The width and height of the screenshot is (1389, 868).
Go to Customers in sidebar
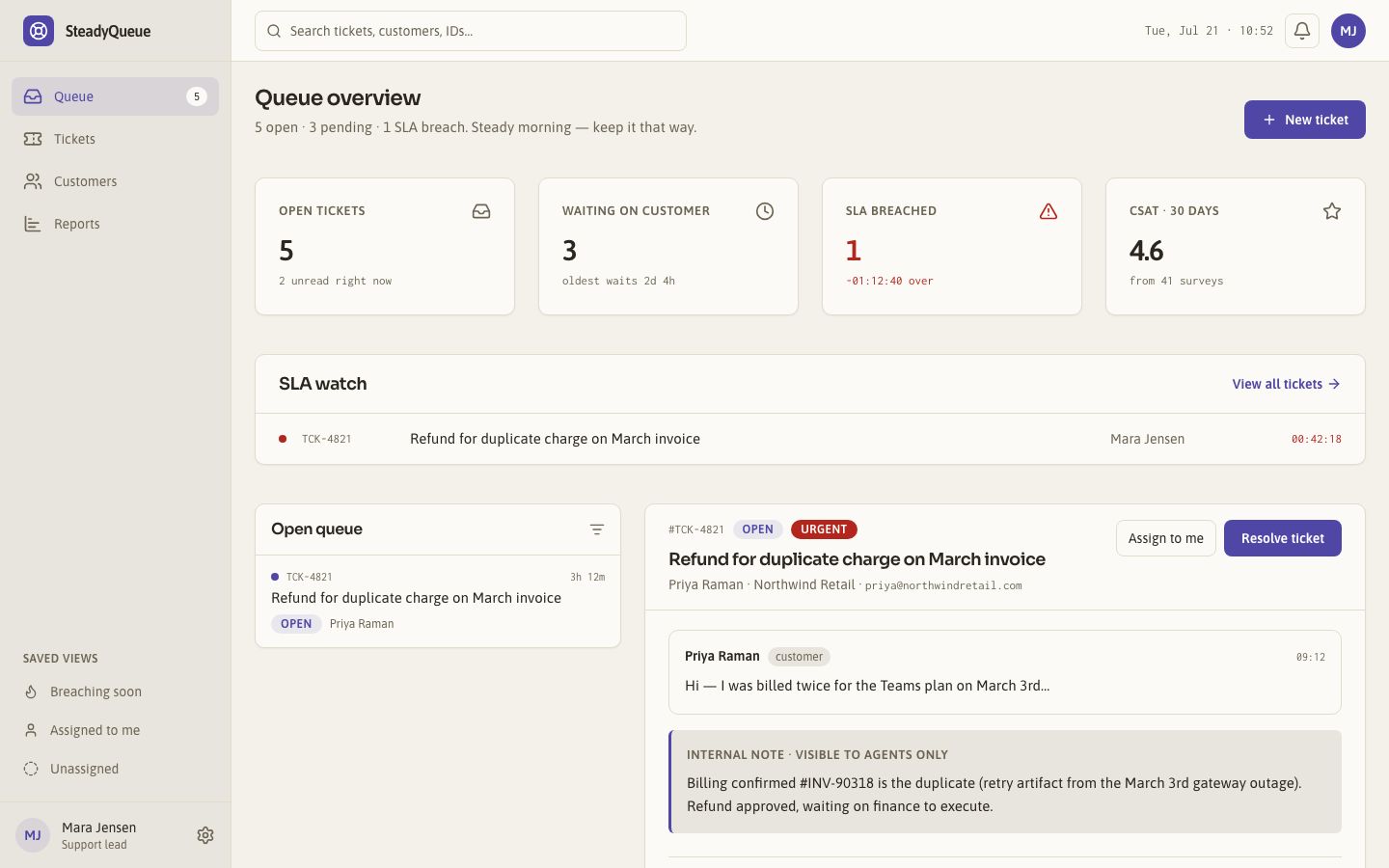tap(115, 181)
